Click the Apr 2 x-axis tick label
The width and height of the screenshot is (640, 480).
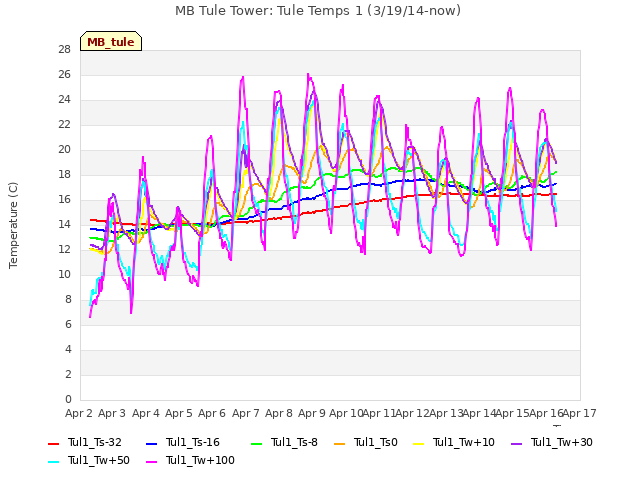79,413
